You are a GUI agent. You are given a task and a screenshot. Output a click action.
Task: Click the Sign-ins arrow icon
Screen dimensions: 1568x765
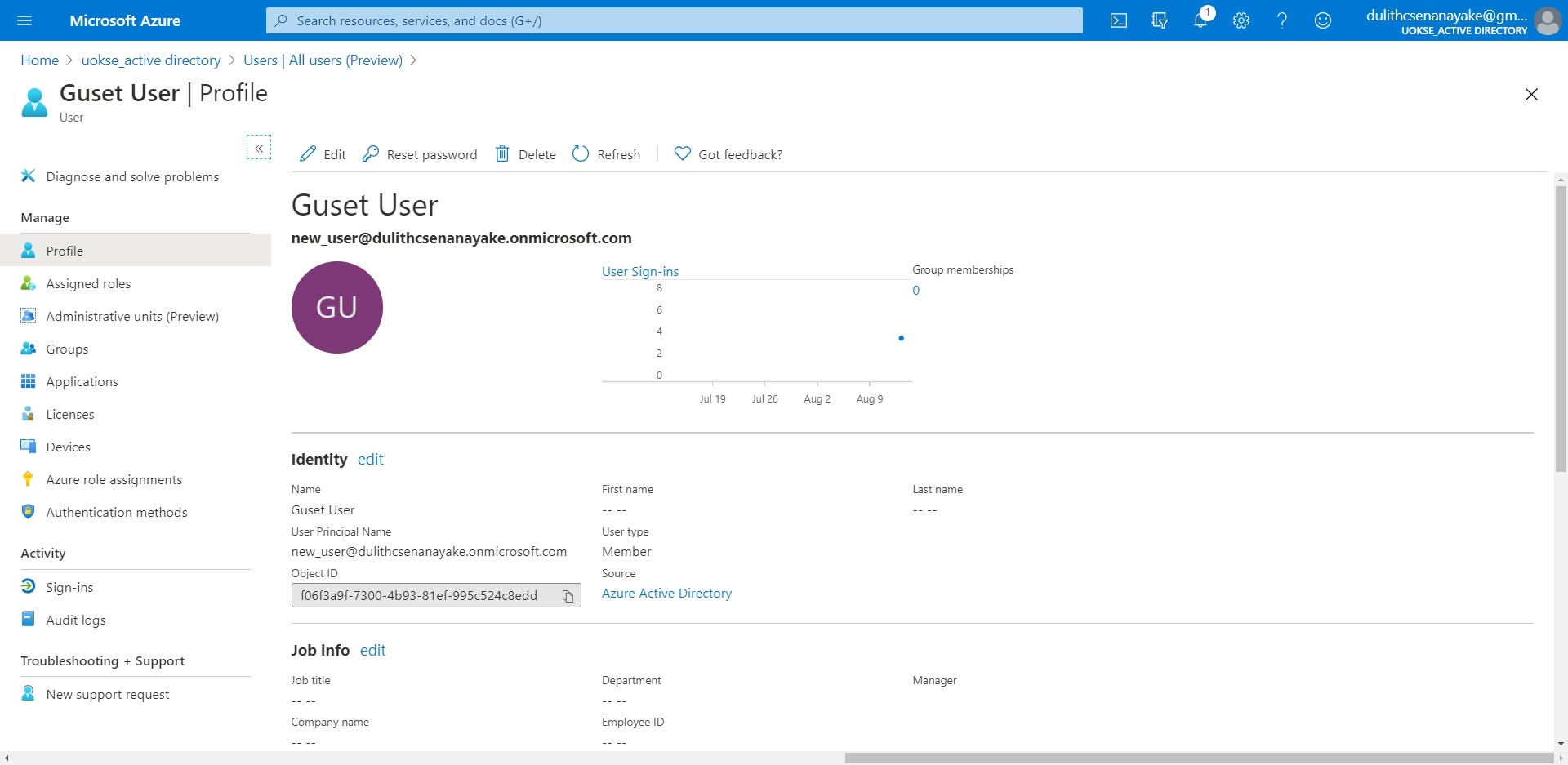click(x=28, y=586)
